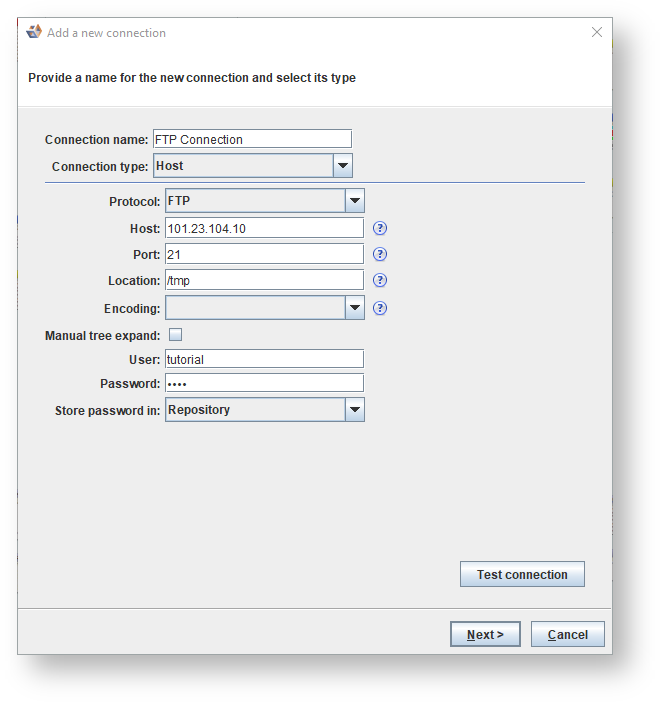Click the Cancel button

[x=567, y=634]
